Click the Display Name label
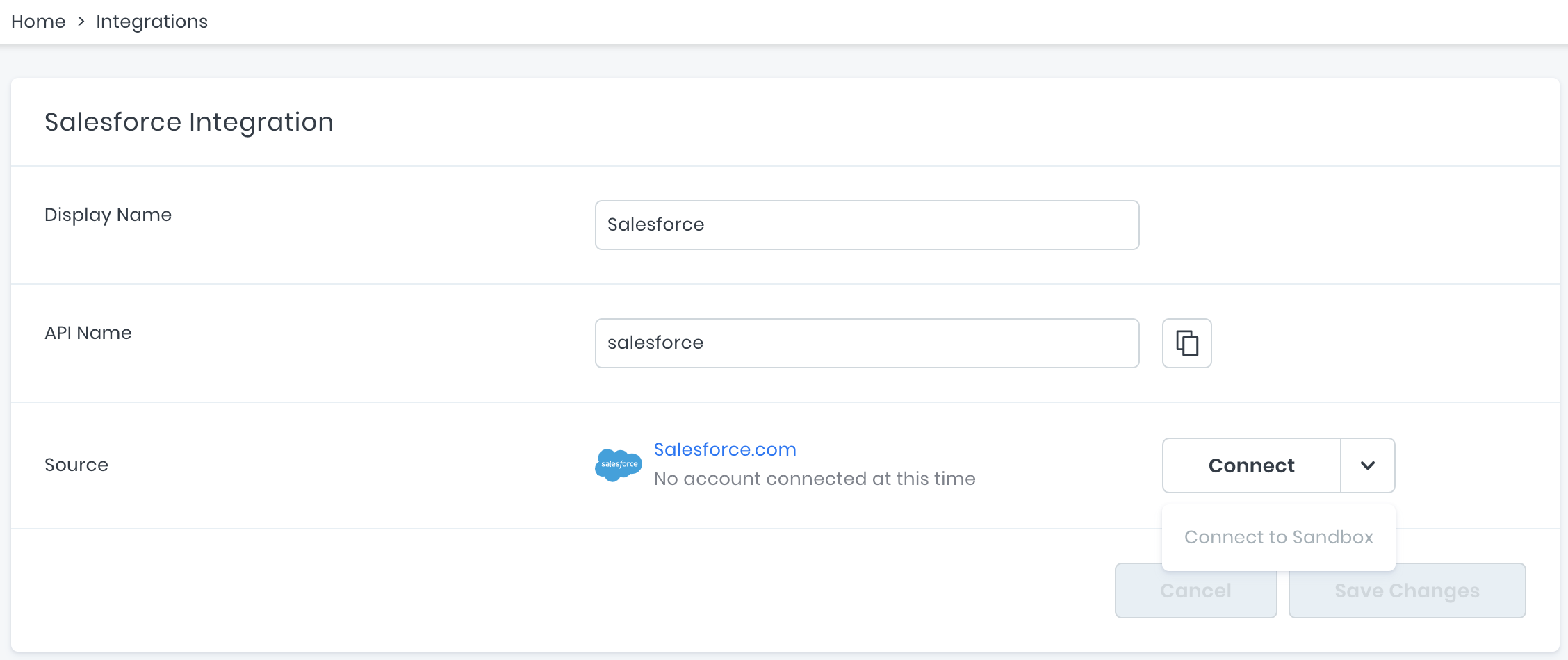Screen dimensions: 1568x660 (x=108, y=215)
